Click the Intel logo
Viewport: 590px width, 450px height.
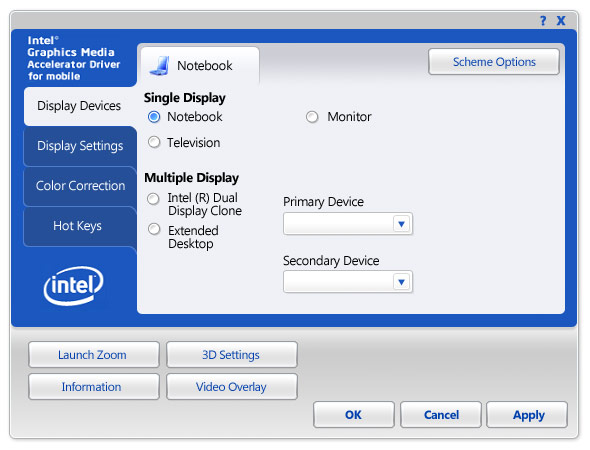coord(74,286)
